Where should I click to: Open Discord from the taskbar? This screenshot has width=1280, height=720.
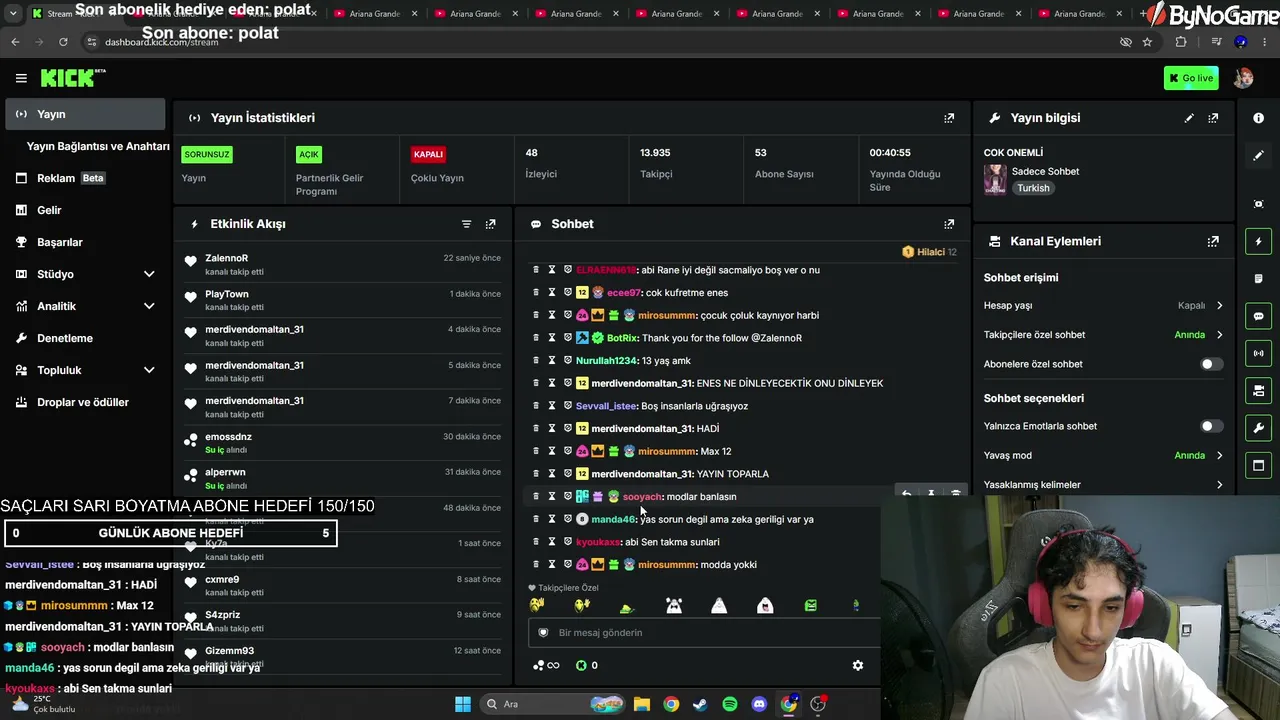(x=759, y=704)
